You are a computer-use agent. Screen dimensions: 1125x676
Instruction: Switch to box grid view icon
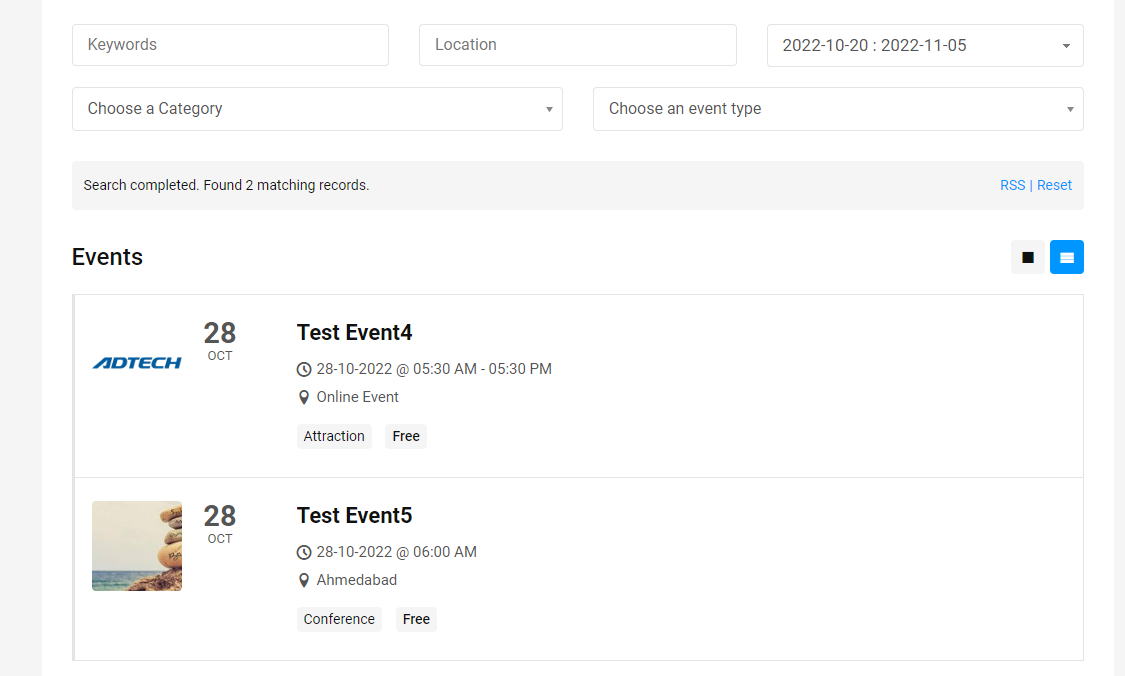[1027, 257]
